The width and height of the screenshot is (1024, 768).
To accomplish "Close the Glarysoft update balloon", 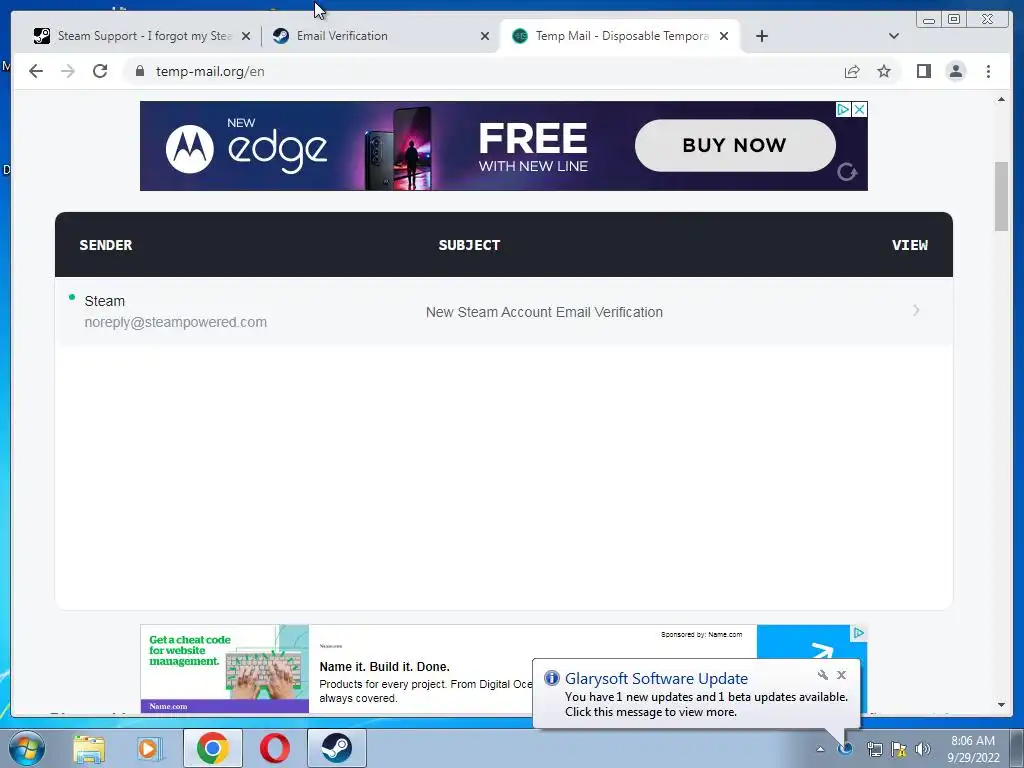I will click(x=841, y=675).
